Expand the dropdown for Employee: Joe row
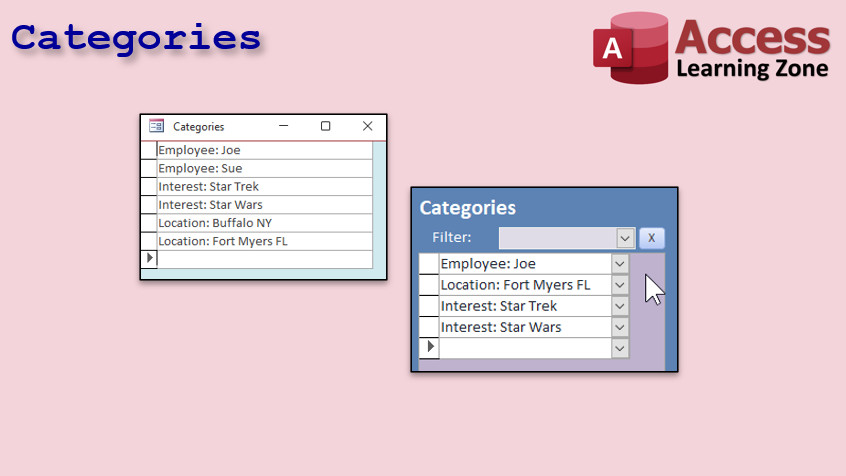 tap(620, 264)
